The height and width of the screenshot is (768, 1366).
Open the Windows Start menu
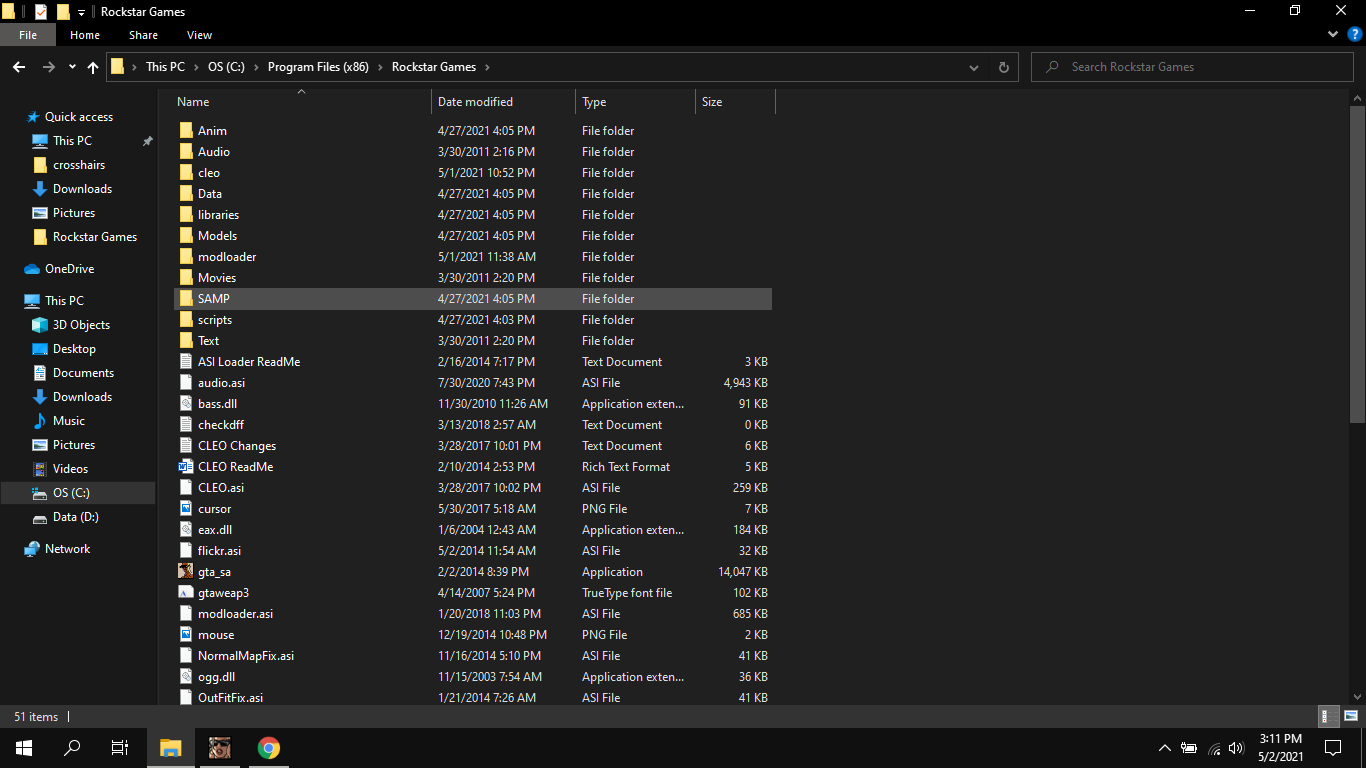click(x=24, y=748)
